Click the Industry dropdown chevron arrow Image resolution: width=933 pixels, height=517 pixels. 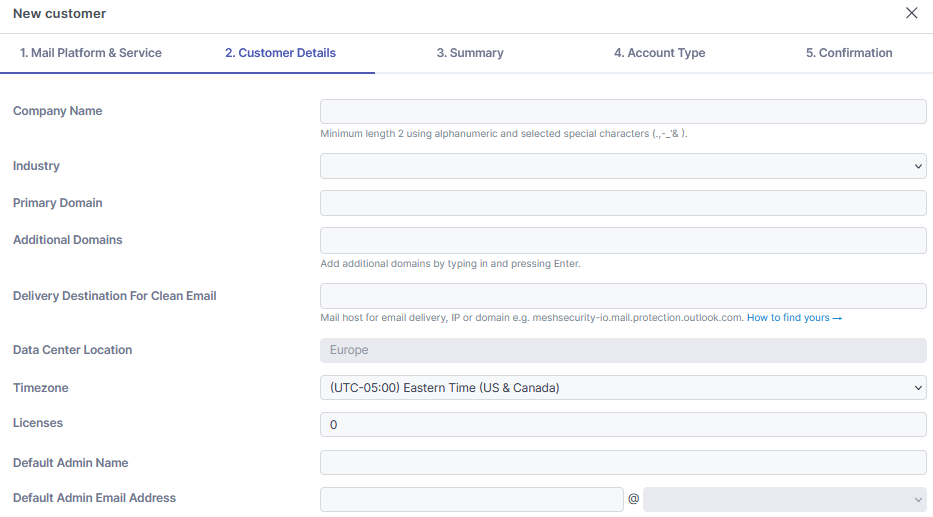click(918, 166)
